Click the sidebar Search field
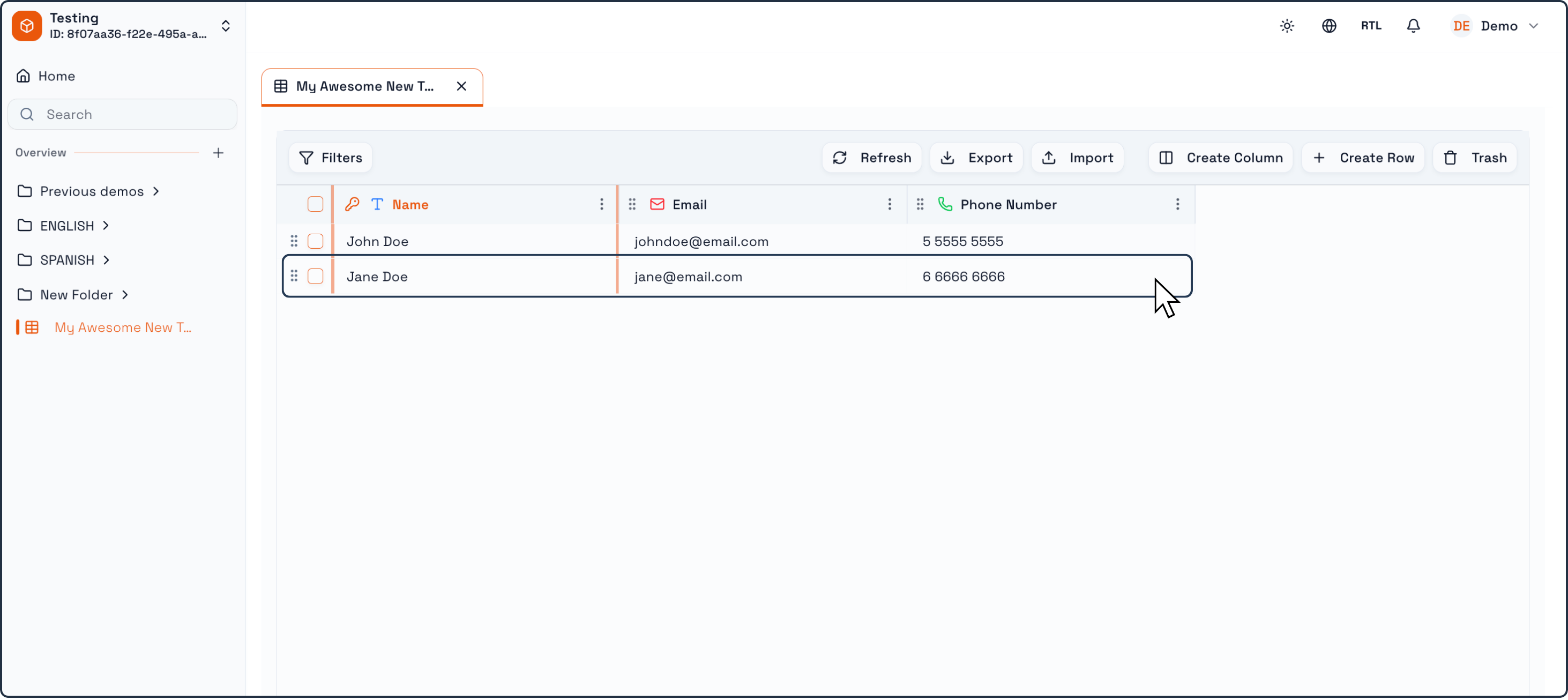The height and width of the screenshot is (700, 1568). pyautogui.click(x=122, y=115)
